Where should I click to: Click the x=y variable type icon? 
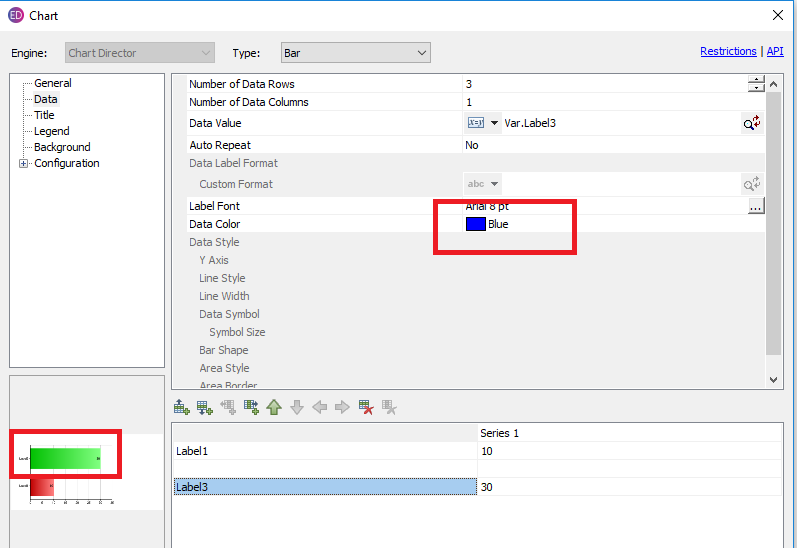pos(475,123)
